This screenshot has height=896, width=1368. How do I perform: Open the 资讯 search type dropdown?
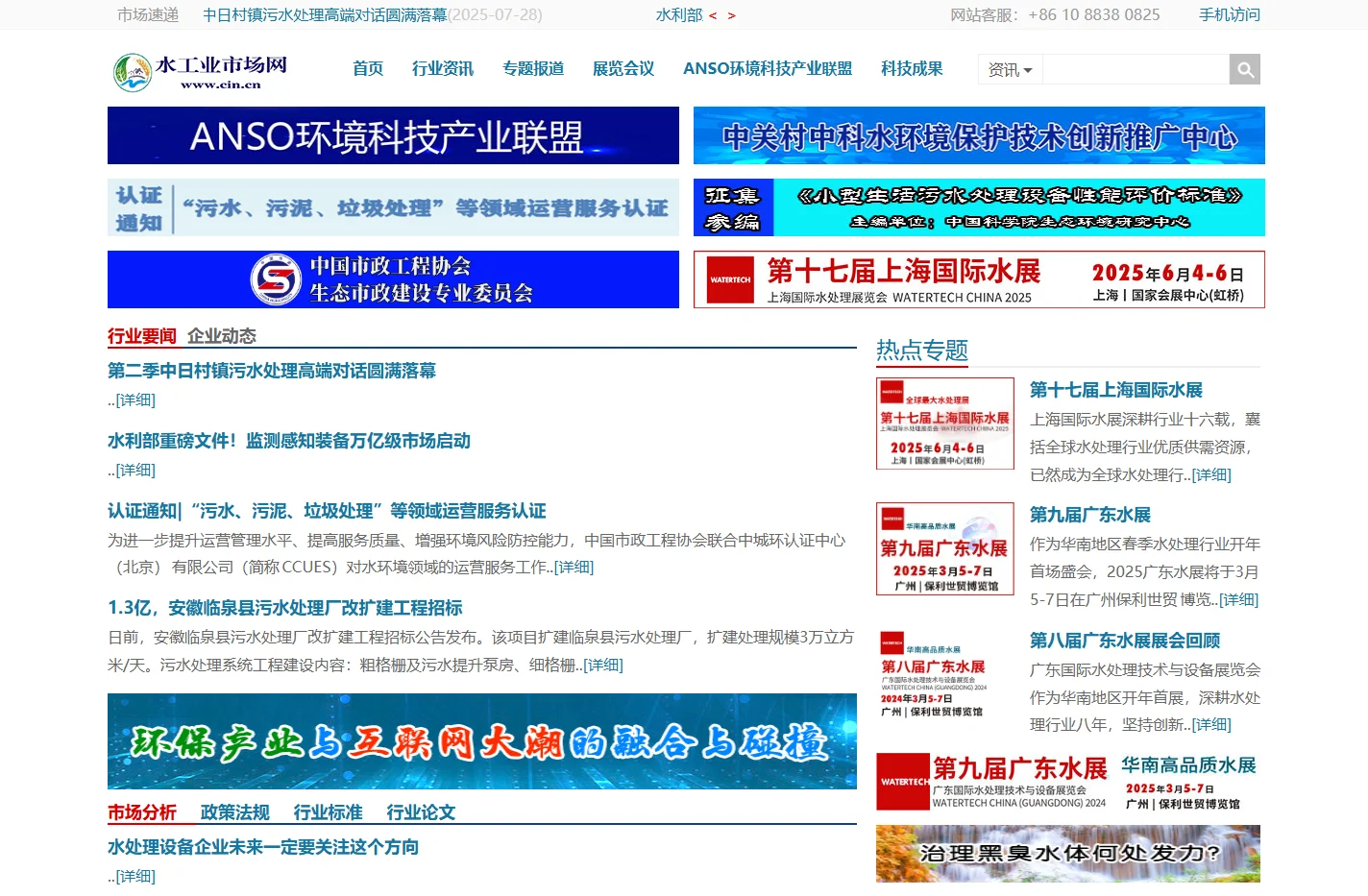click(1010, 69)
